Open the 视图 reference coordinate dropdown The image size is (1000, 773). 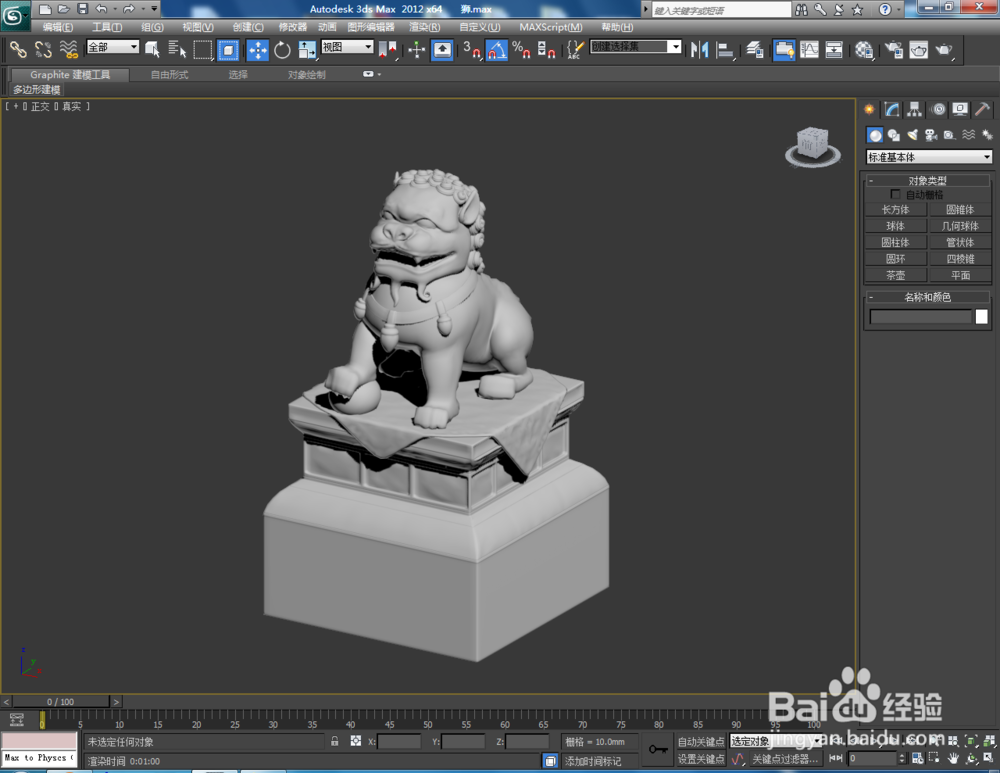pos(347,47)
